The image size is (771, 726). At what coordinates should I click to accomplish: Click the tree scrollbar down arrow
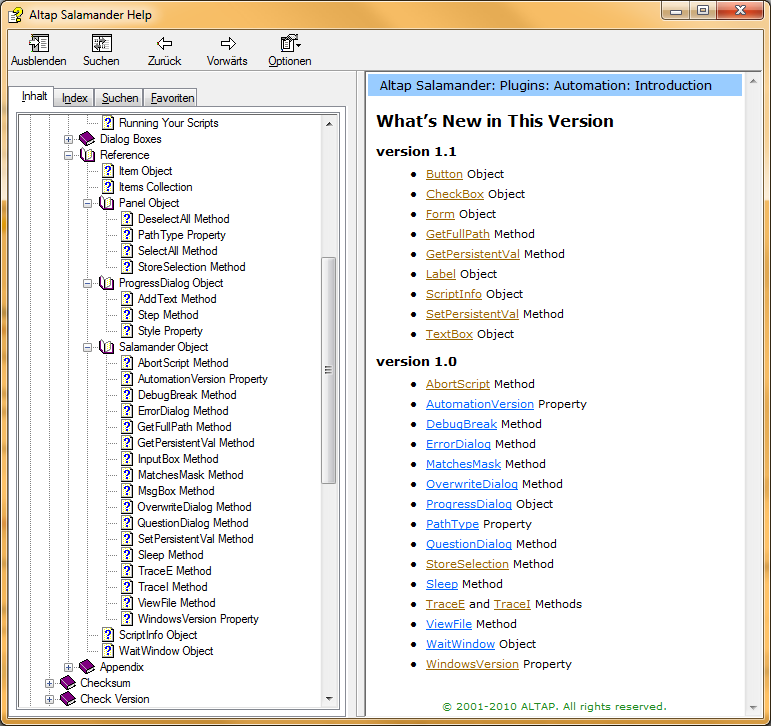(x=329, y=699)
